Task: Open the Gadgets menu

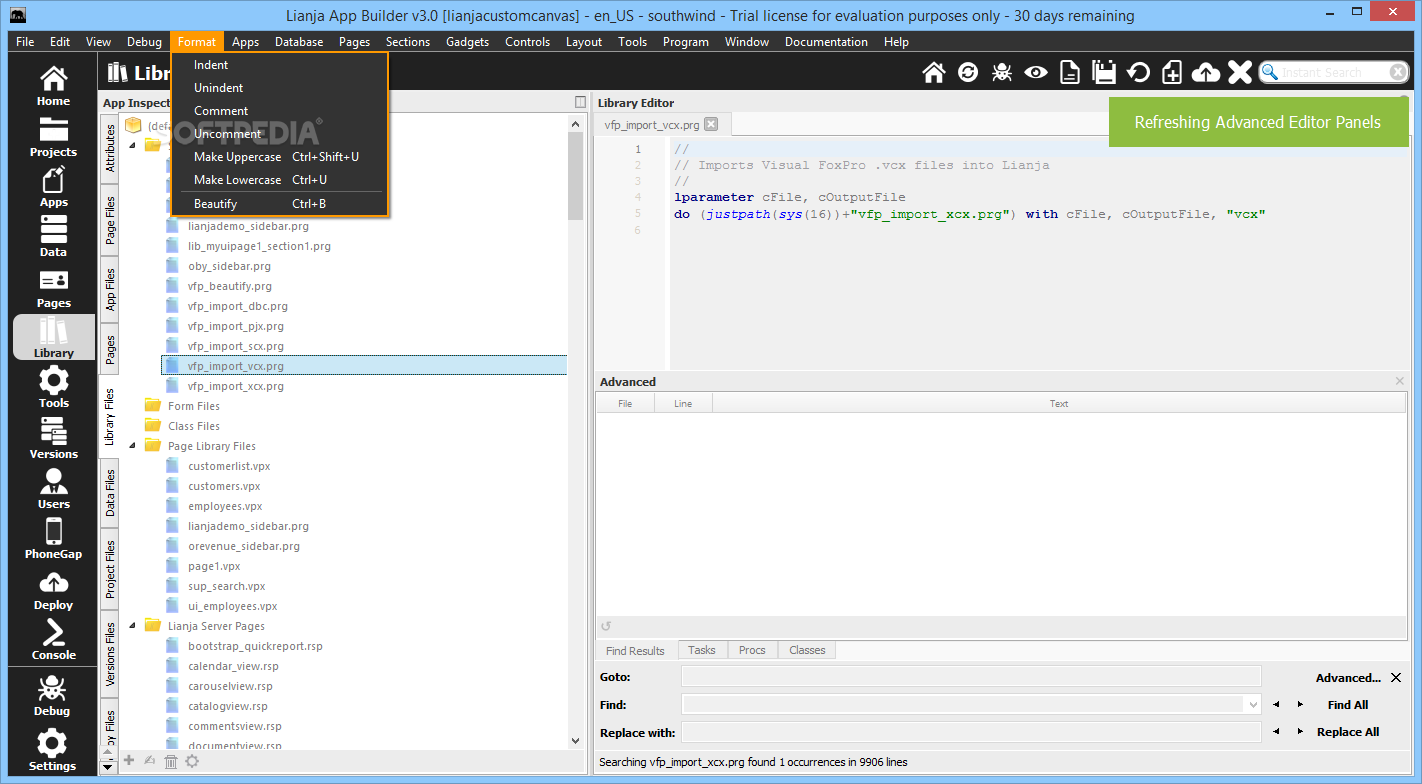Action: coord(468,42)
